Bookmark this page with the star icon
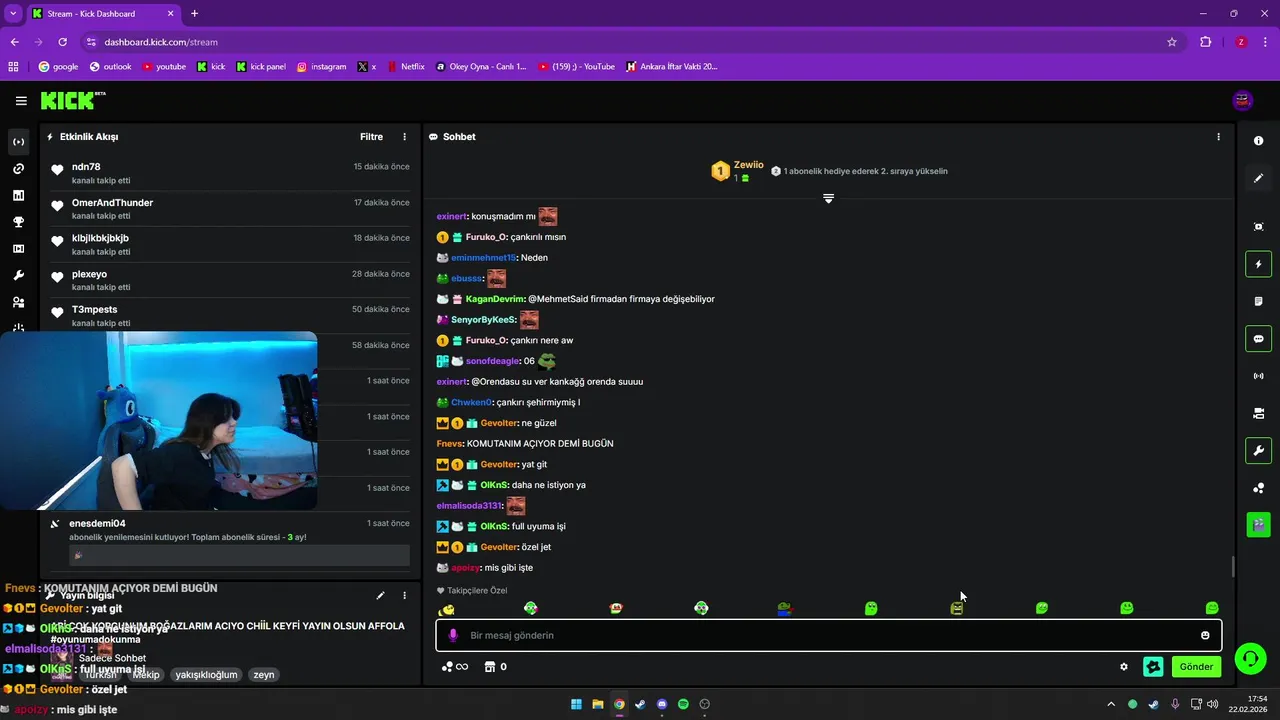 click(1172, 42)
